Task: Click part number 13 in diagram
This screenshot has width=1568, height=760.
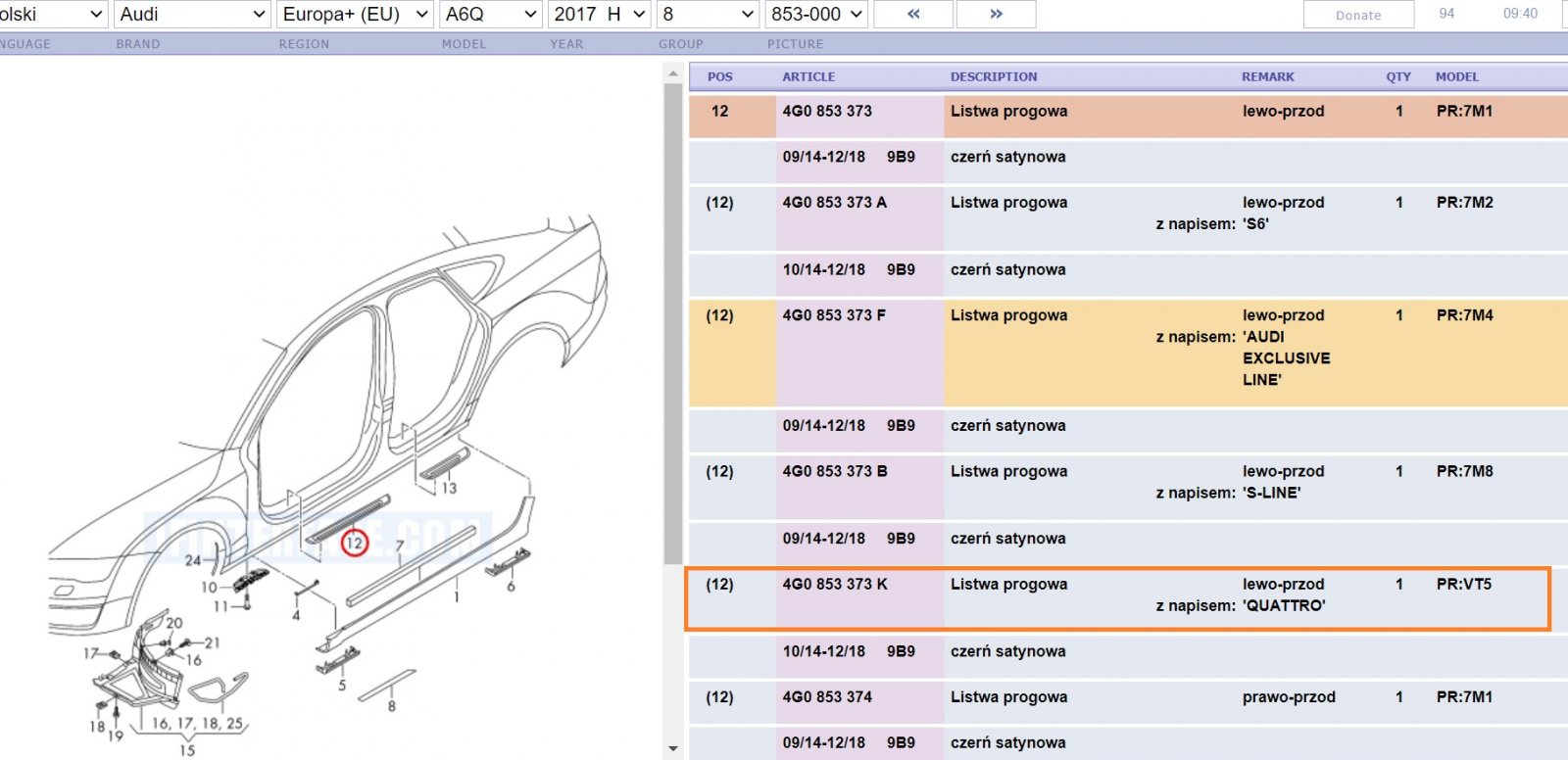Action: [x=449, y=488]
